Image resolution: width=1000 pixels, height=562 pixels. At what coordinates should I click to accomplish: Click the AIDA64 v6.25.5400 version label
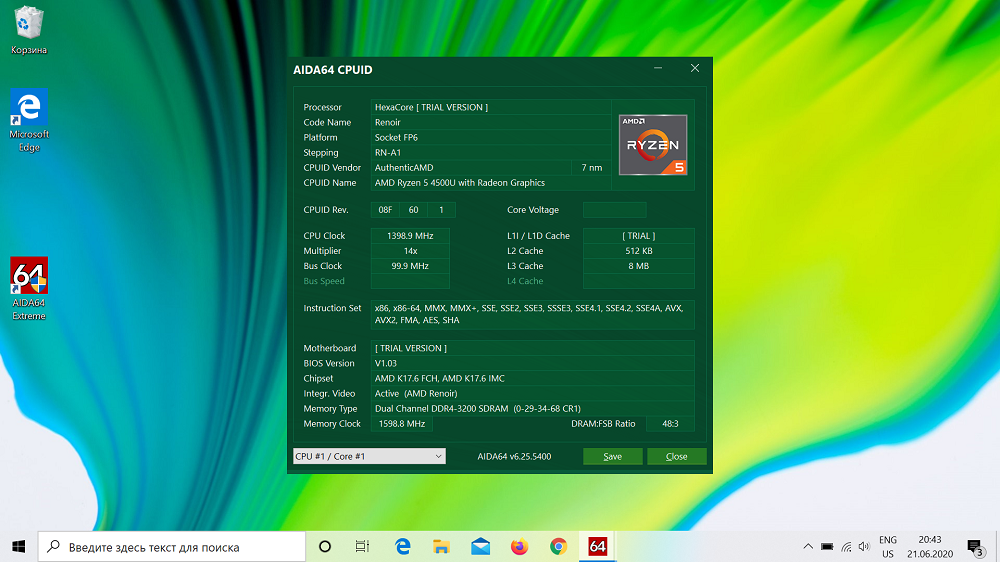[514, 456]
